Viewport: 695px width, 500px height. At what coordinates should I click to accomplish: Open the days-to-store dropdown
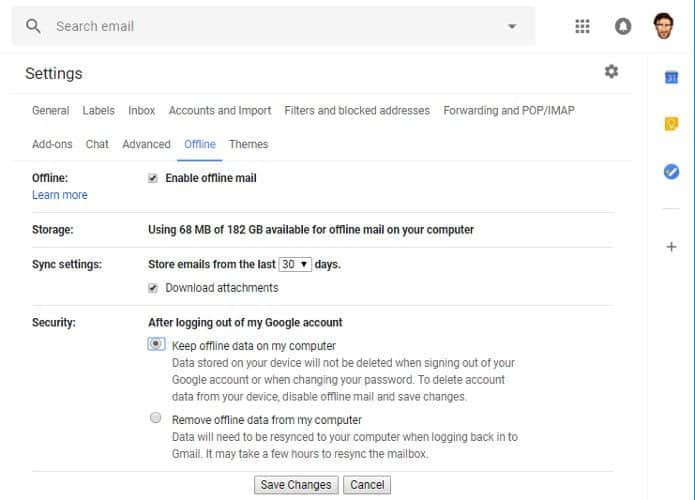pyautogui.click(x=295, y=265)
